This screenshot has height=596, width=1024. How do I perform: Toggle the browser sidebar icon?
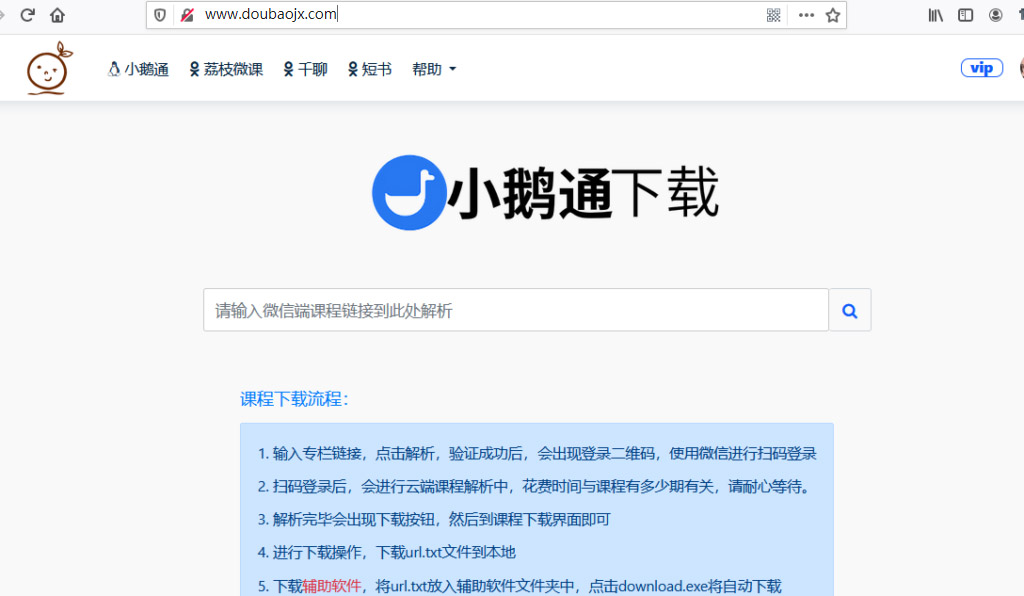pyautogui.click(x=965, y=15)
